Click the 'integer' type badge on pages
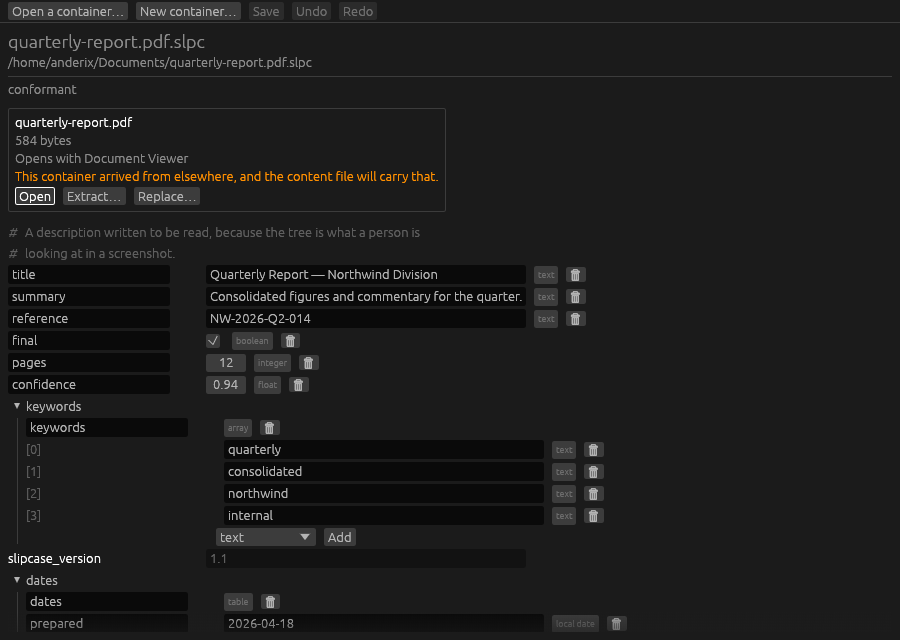The height and width of the screenshot is (640, 900). coord(272,363)
